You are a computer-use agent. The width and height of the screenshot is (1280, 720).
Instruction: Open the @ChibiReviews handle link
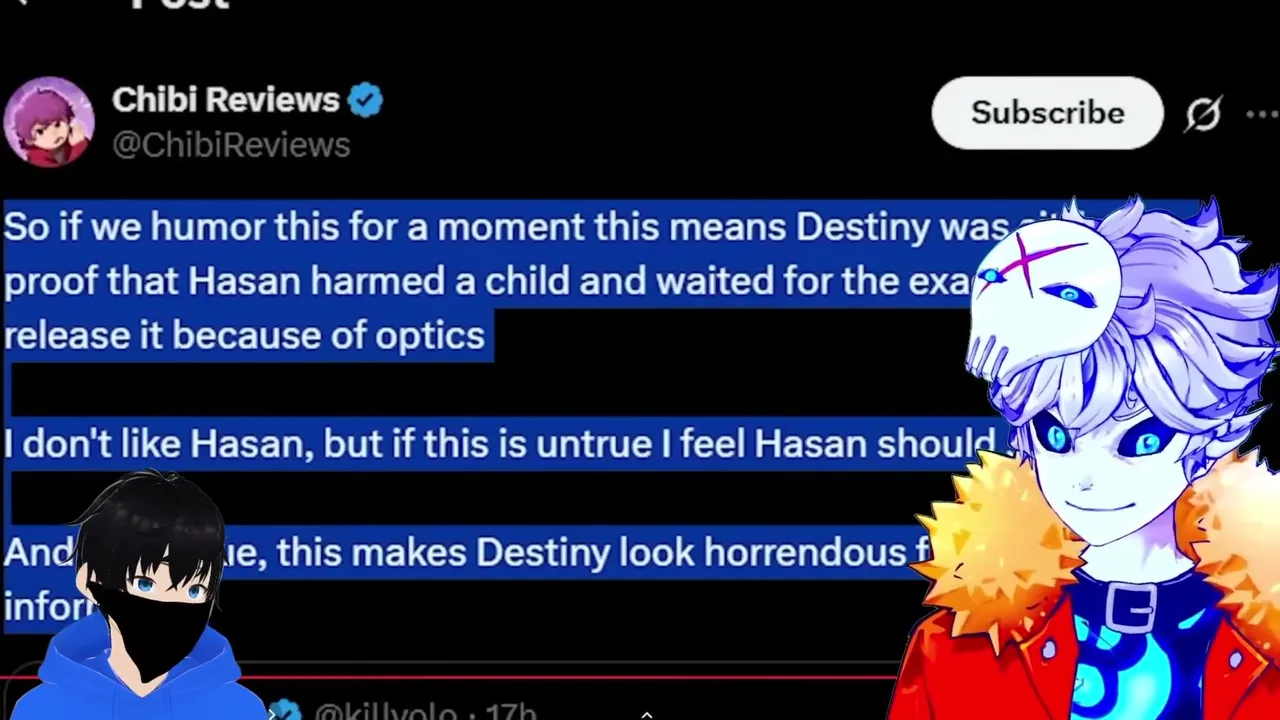[x=231, y=145]
